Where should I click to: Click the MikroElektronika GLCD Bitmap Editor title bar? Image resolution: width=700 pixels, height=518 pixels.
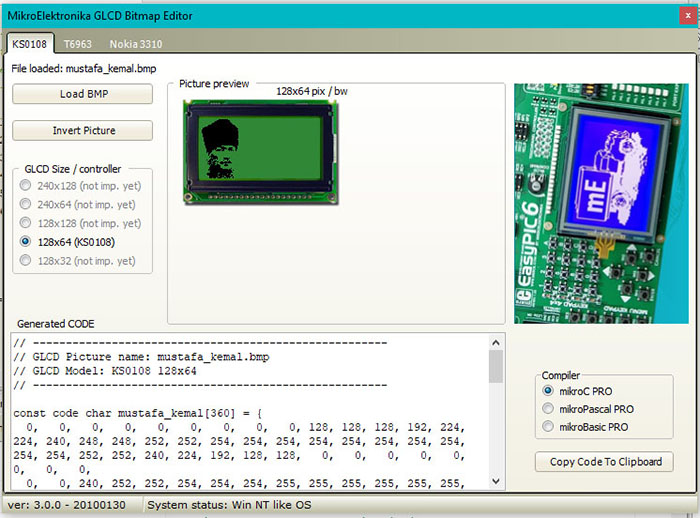(x=350, y=16)
